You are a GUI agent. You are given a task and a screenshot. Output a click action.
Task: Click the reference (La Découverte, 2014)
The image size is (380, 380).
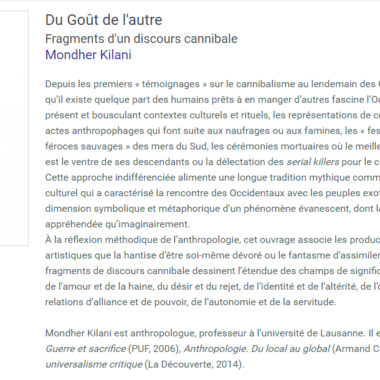(194, 364)
